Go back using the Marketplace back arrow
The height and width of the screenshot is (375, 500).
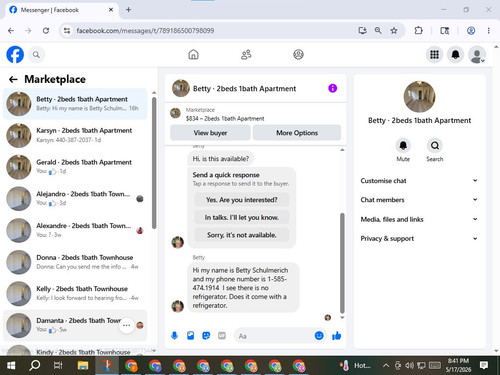point(13,79)
